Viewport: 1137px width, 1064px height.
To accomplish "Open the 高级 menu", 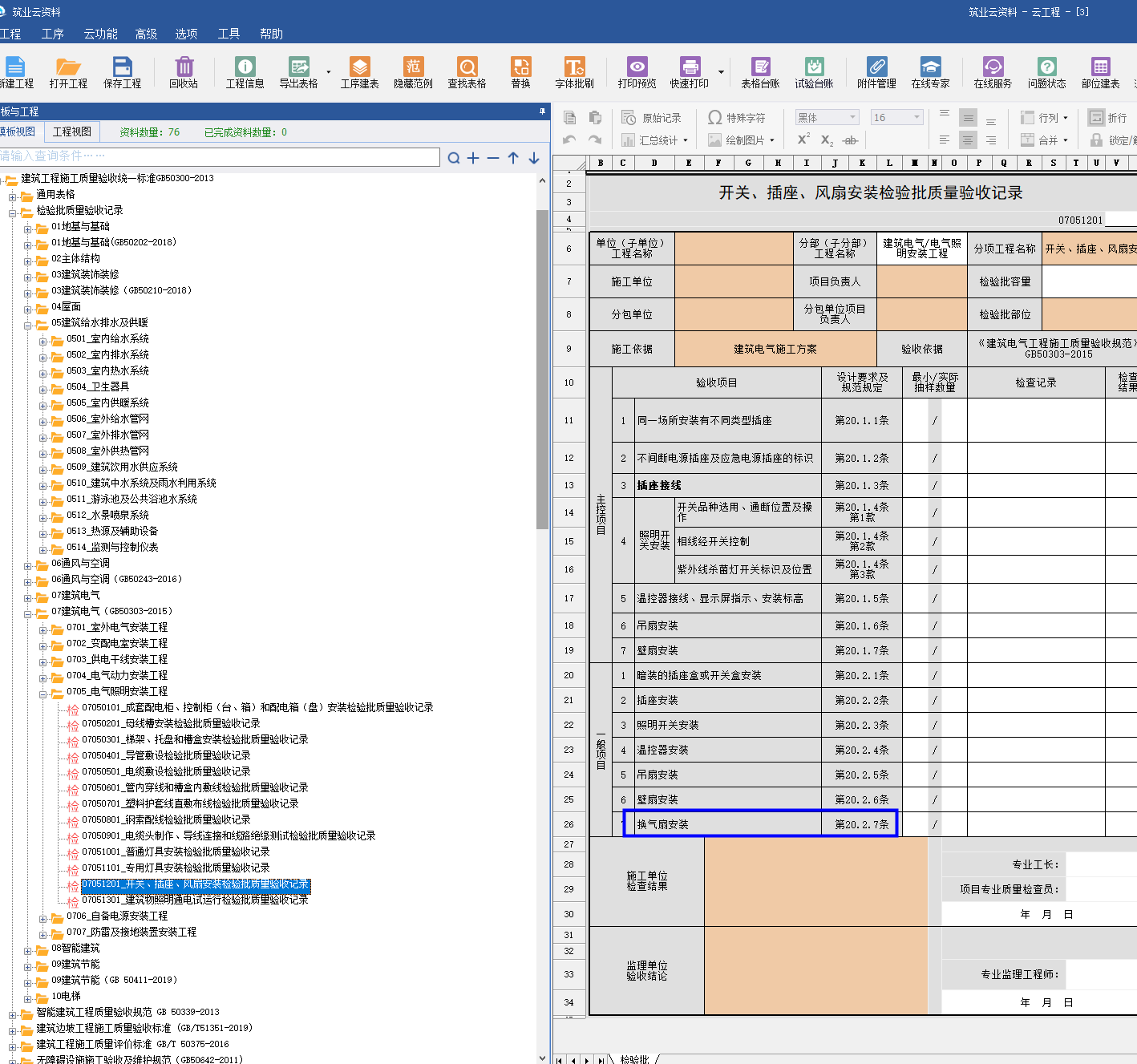I will (146, 34).
